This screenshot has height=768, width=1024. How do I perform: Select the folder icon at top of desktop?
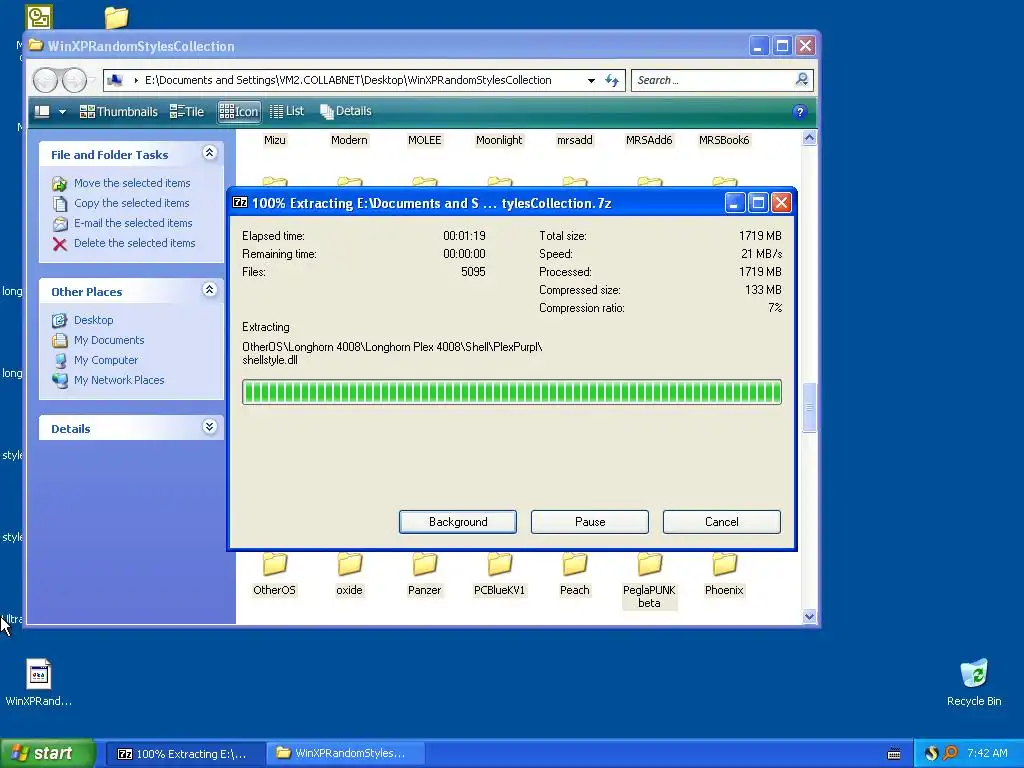point(116,17)
